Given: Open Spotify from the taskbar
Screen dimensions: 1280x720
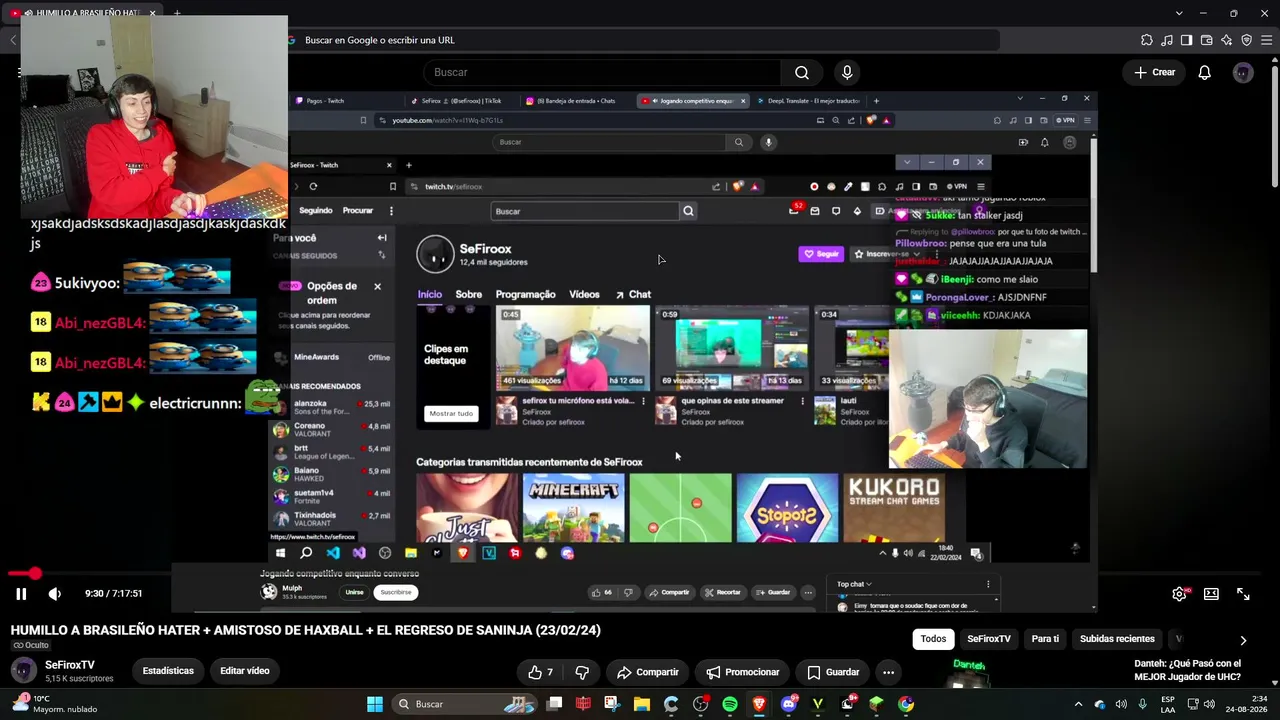Looking at the screenshot, I should point(730,704).
